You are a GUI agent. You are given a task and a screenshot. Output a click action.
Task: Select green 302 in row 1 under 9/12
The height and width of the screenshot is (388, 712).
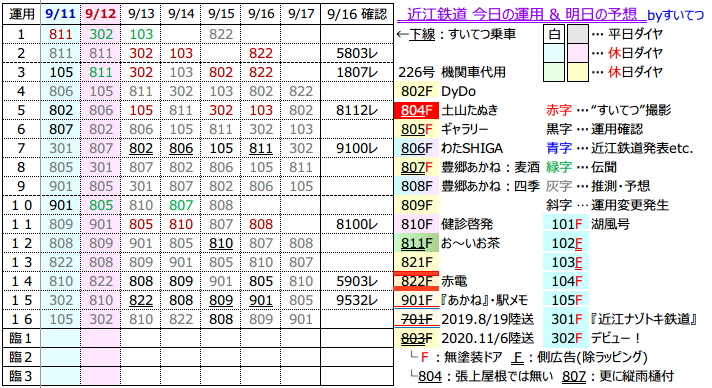(x=101, y=34)
